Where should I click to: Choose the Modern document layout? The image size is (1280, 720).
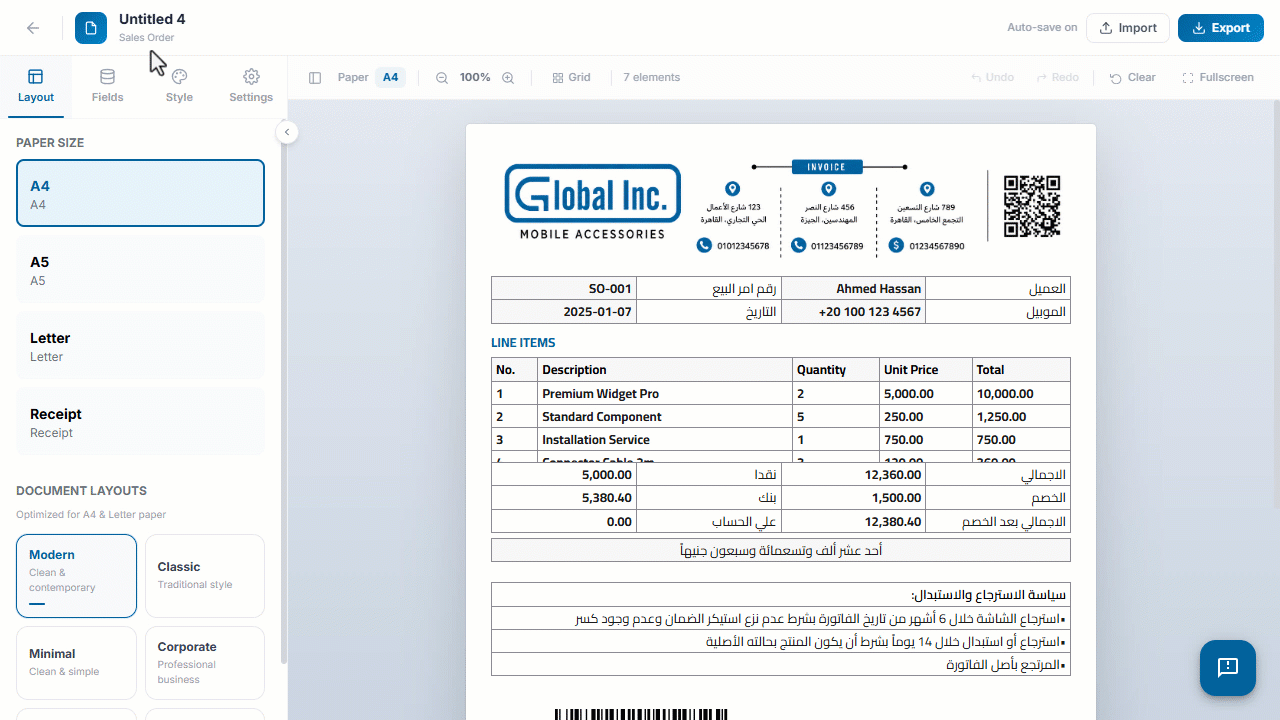(x=76, y=576)
